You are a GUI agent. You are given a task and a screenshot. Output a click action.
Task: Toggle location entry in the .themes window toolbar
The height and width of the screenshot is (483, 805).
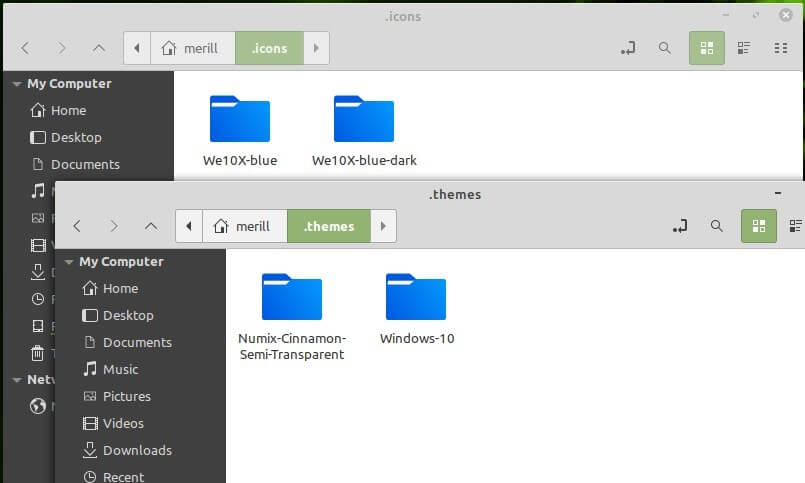click(680, 226)
